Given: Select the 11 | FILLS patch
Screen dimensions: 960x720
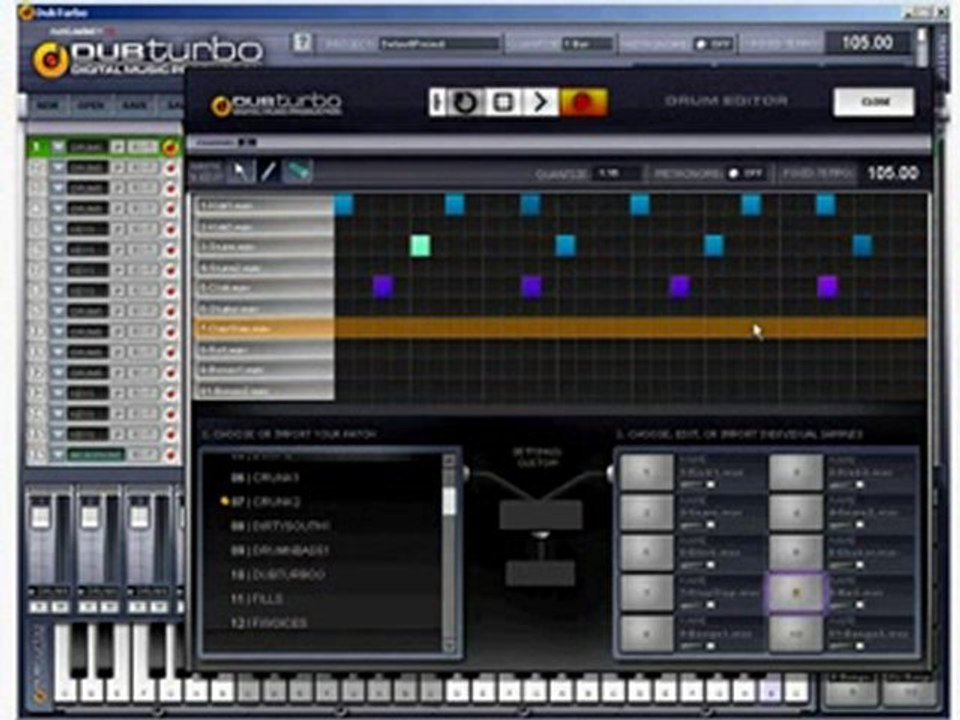Looking at the screenshot, I should [257, 599].
